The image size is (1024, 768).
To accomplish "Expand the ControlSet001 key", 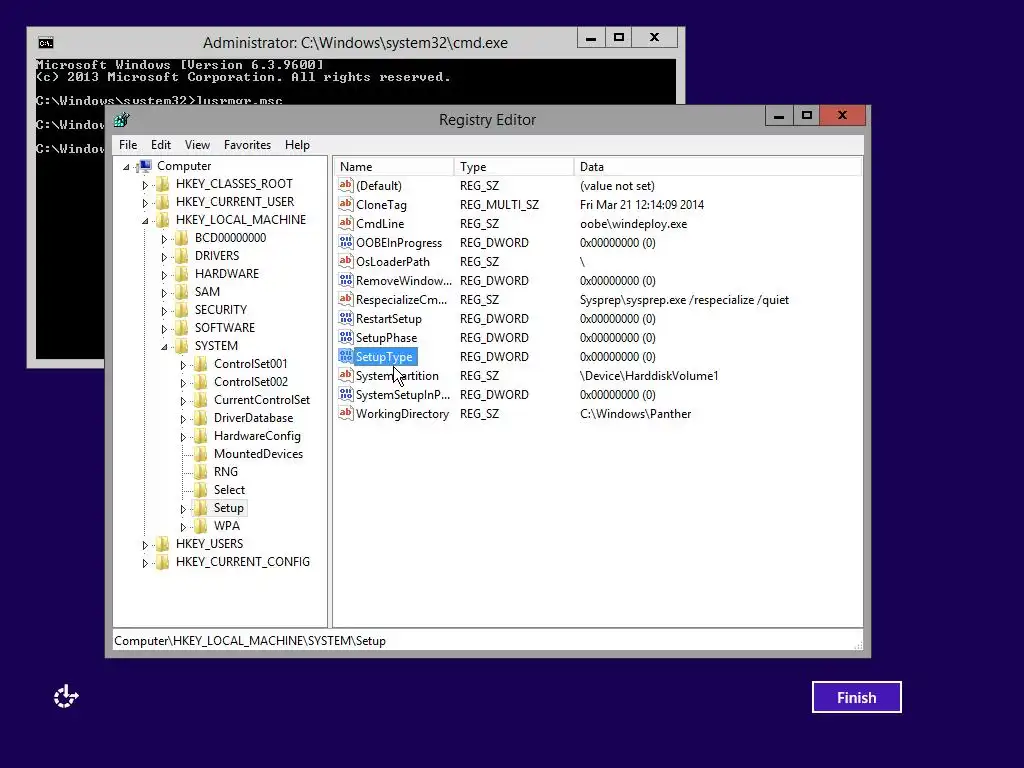I will (184, 364).
